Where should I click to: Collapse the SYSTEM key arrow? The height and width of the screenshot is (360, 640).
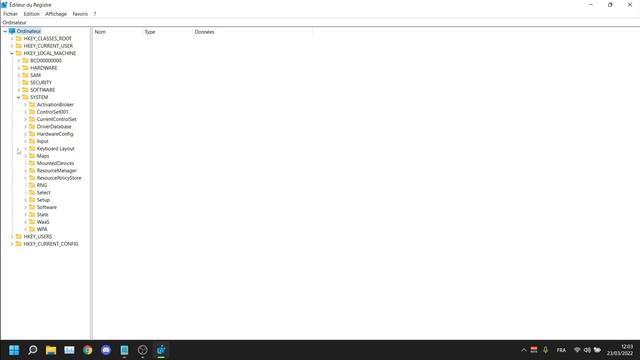point(18,97)
